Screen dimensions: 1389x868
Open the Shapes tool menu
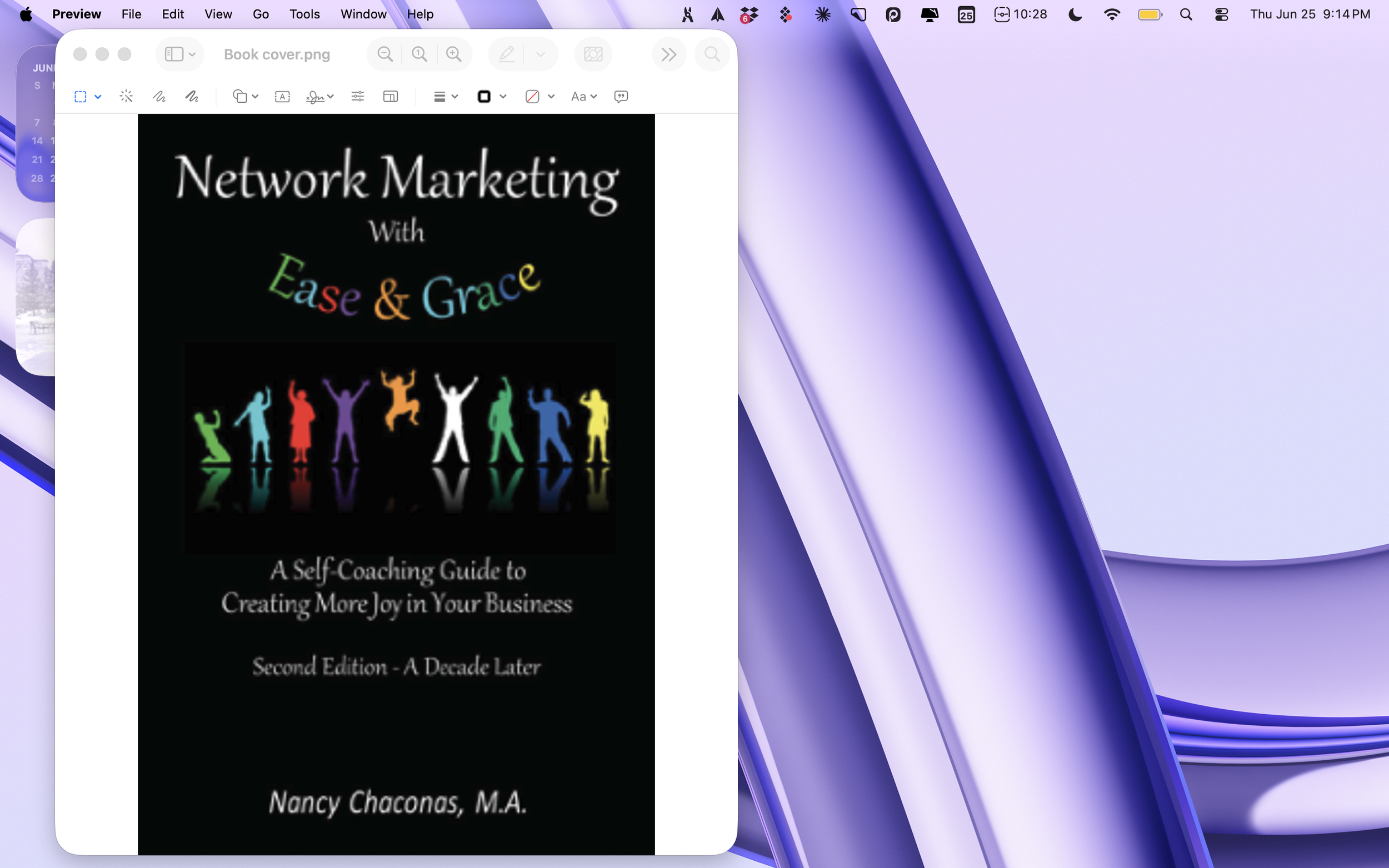(239, 97)
